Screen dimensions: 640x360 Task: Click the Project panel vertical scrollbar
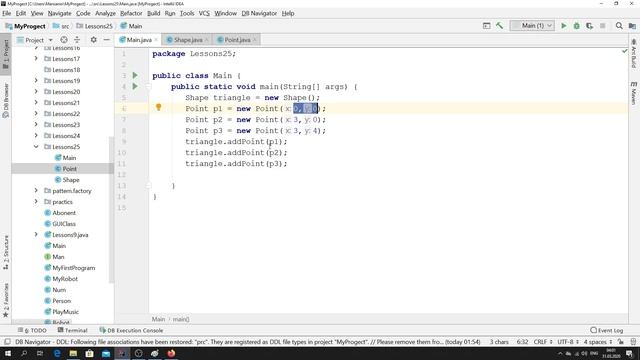point(111,209)
